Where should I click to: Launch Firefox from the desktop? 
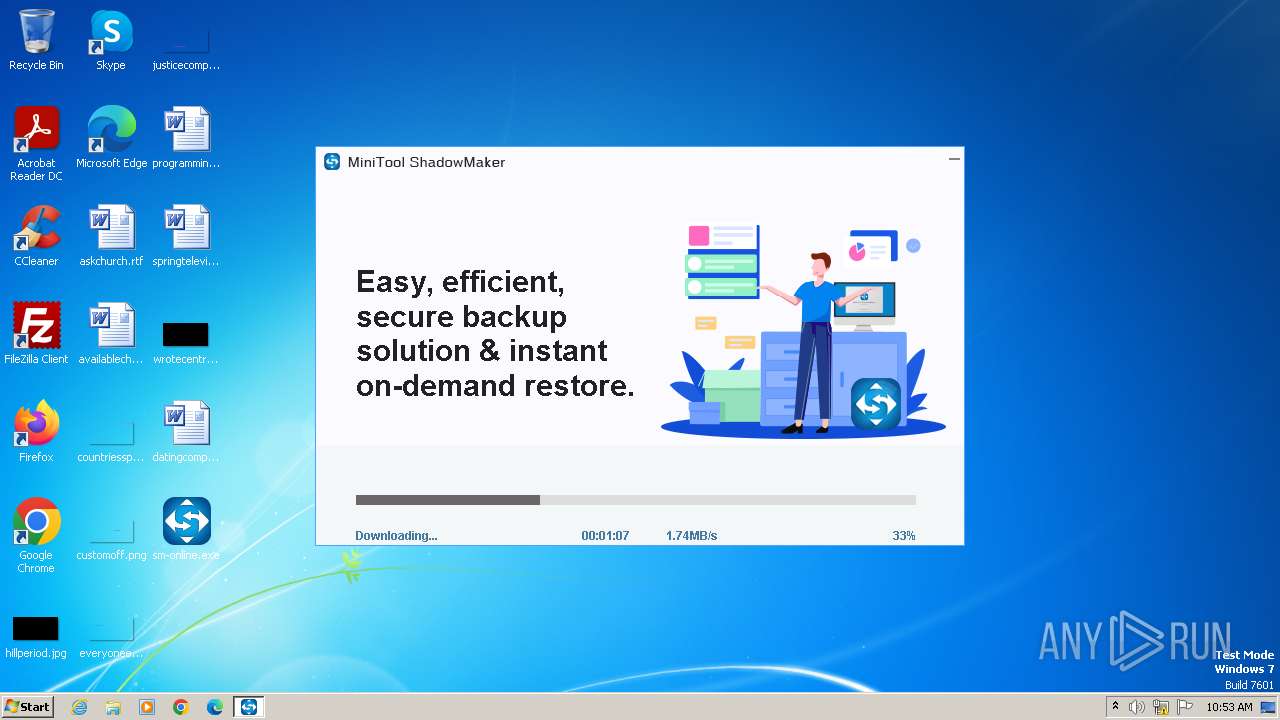pos(36,432)
